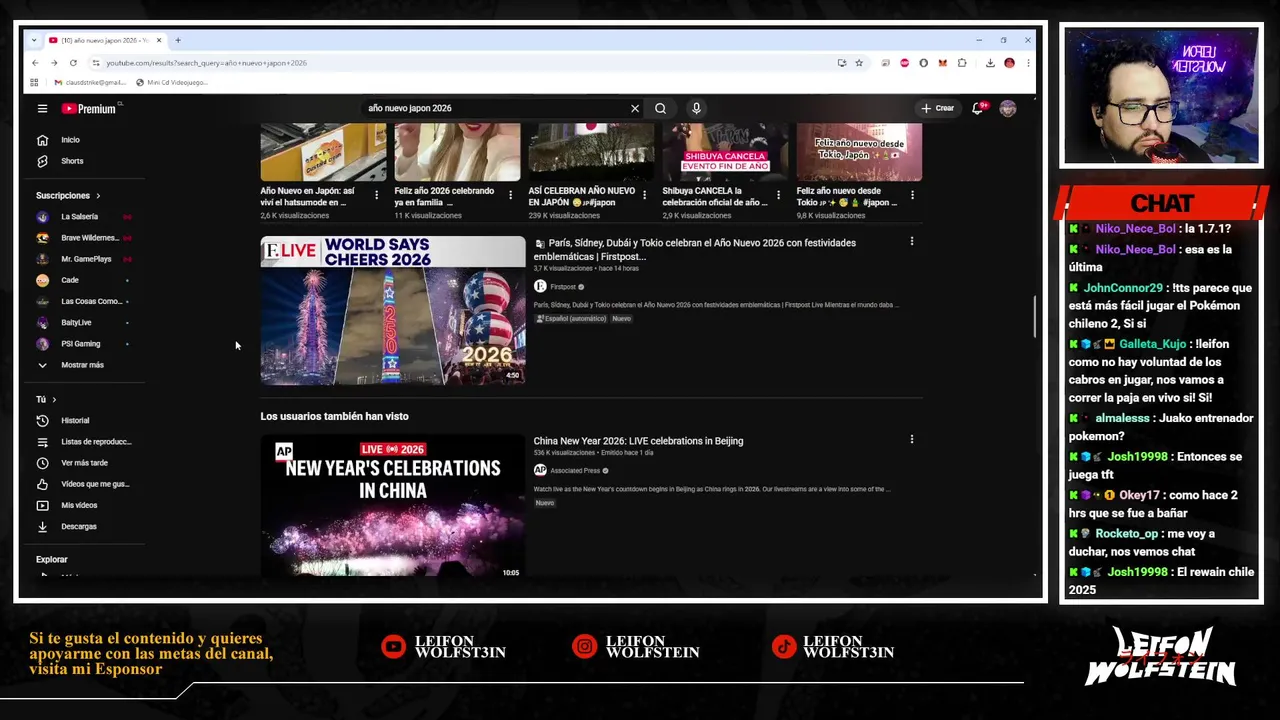Open the clausdstrike Gmail bookmark

[x=90, y=82]
